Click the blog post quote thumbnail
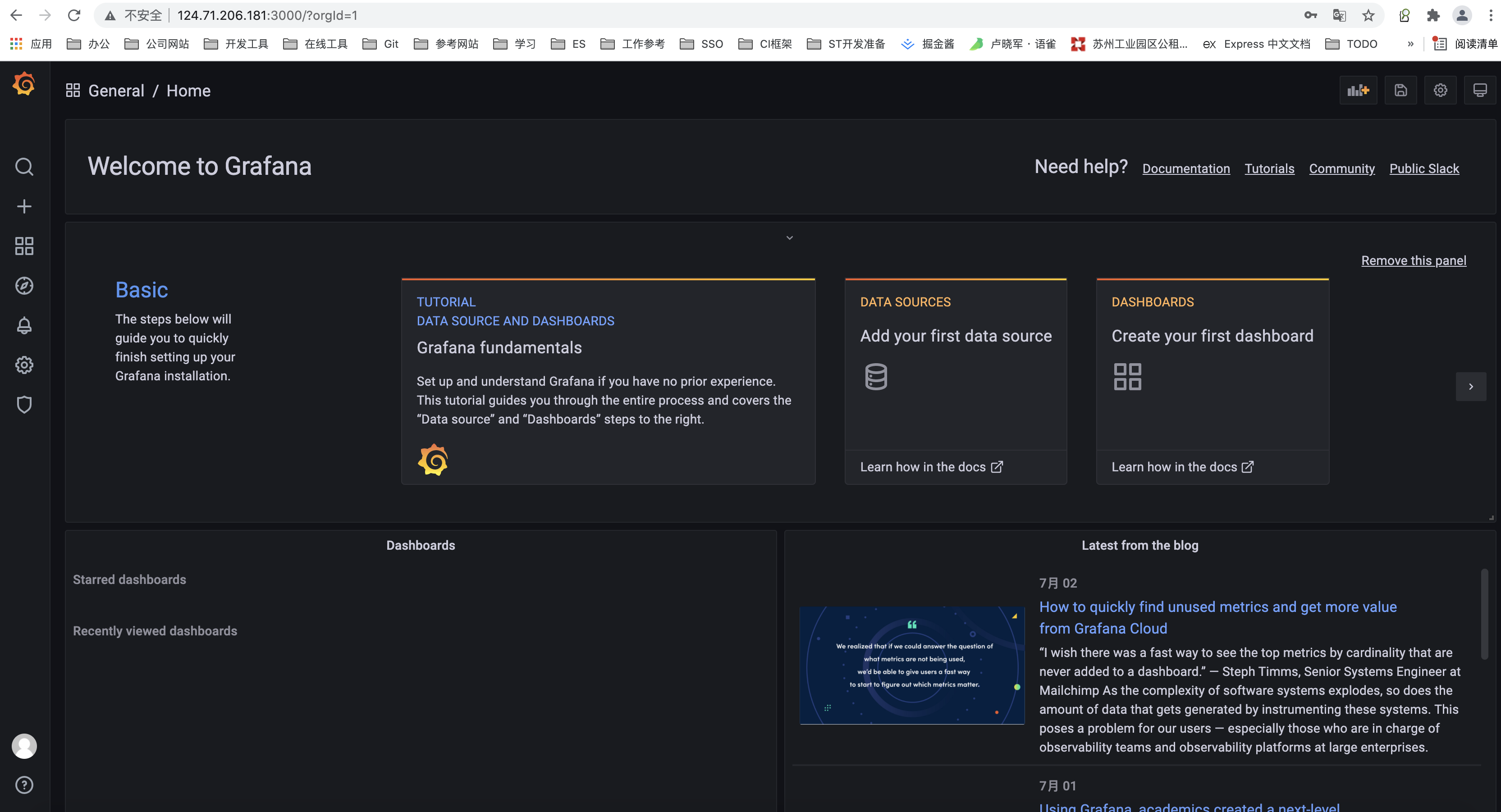 [912, 665]
